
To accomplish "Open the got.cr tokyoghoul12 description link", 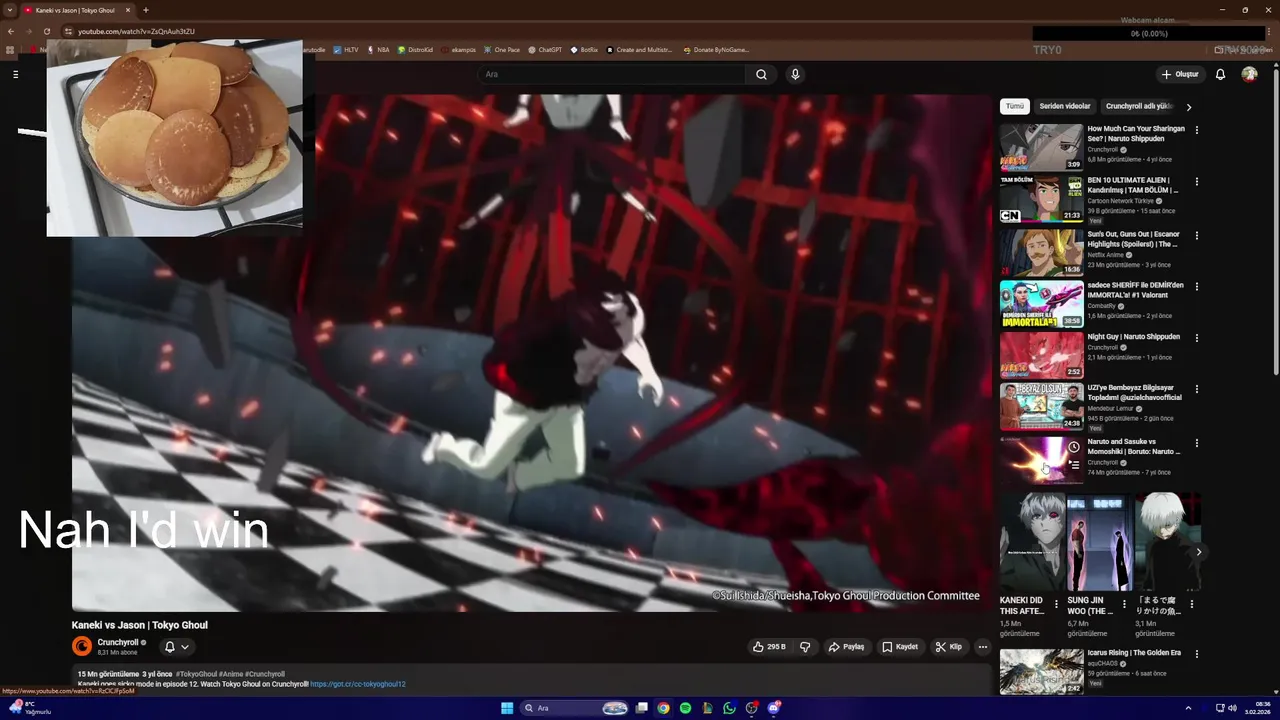I will tap(358, 684).
